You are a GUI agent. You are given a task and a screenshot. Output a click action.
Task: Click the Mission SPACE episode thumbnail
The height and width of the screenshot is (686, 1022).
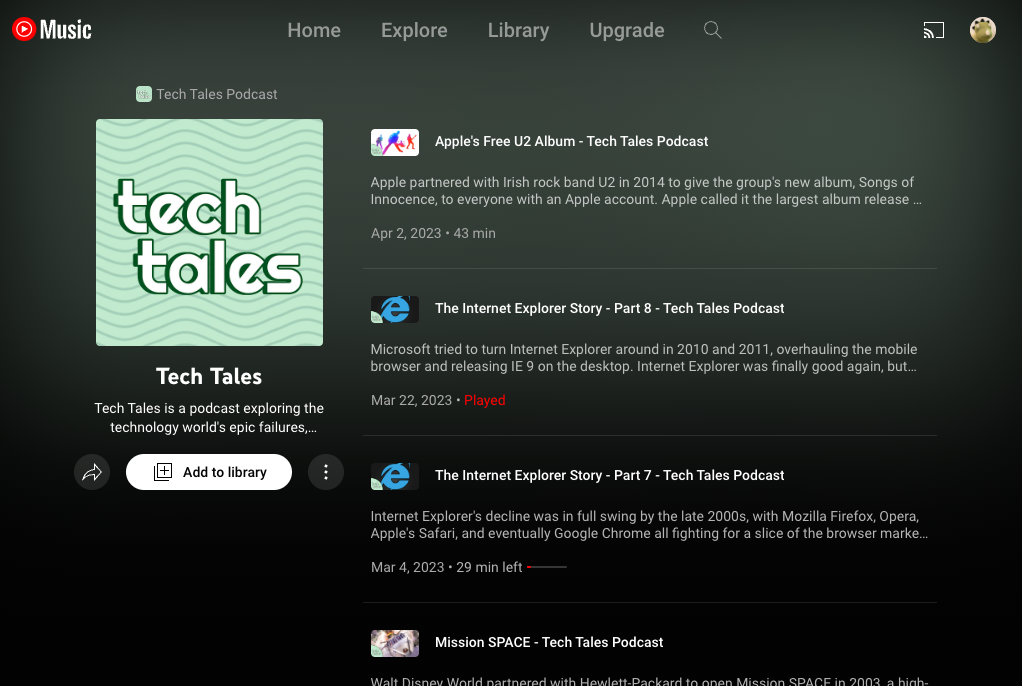coord(395,643)
